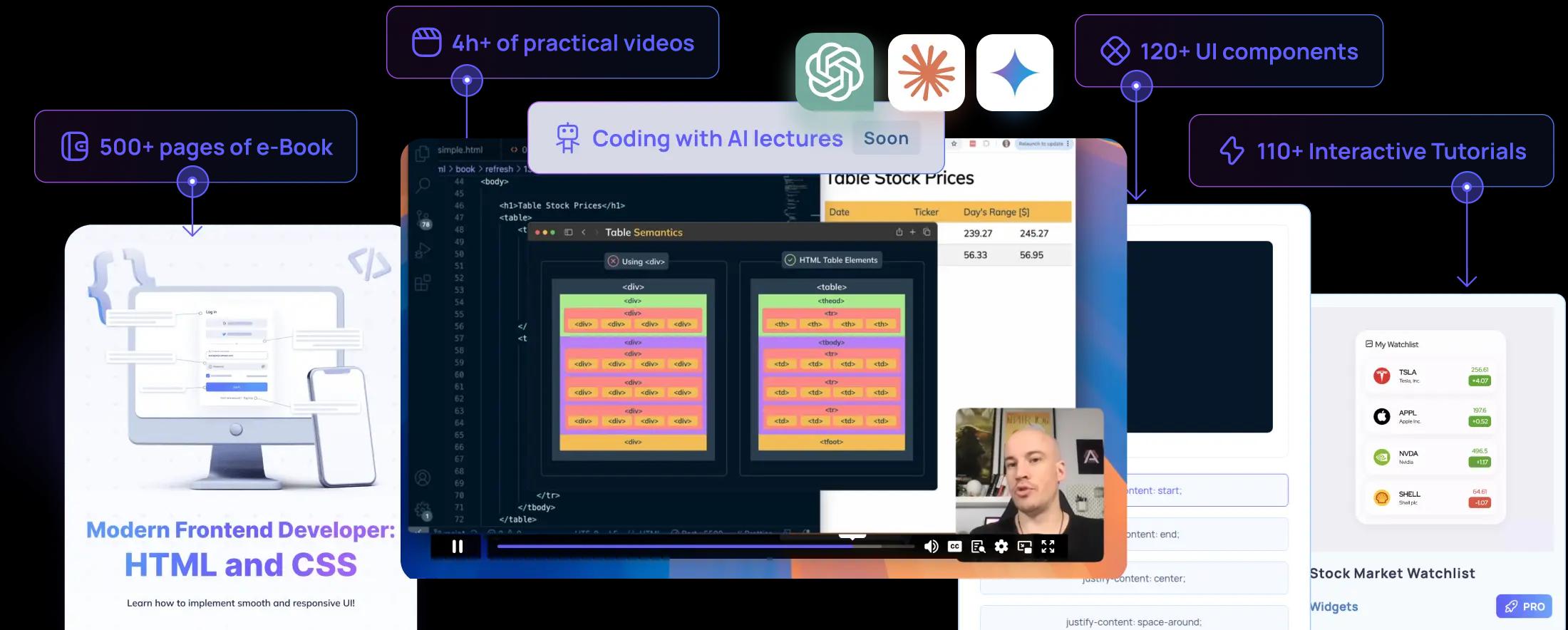Toggle the sidebar icon in the Table Semantics window
The height and width of the screenshot is (630, 1568).
[568, 232]
